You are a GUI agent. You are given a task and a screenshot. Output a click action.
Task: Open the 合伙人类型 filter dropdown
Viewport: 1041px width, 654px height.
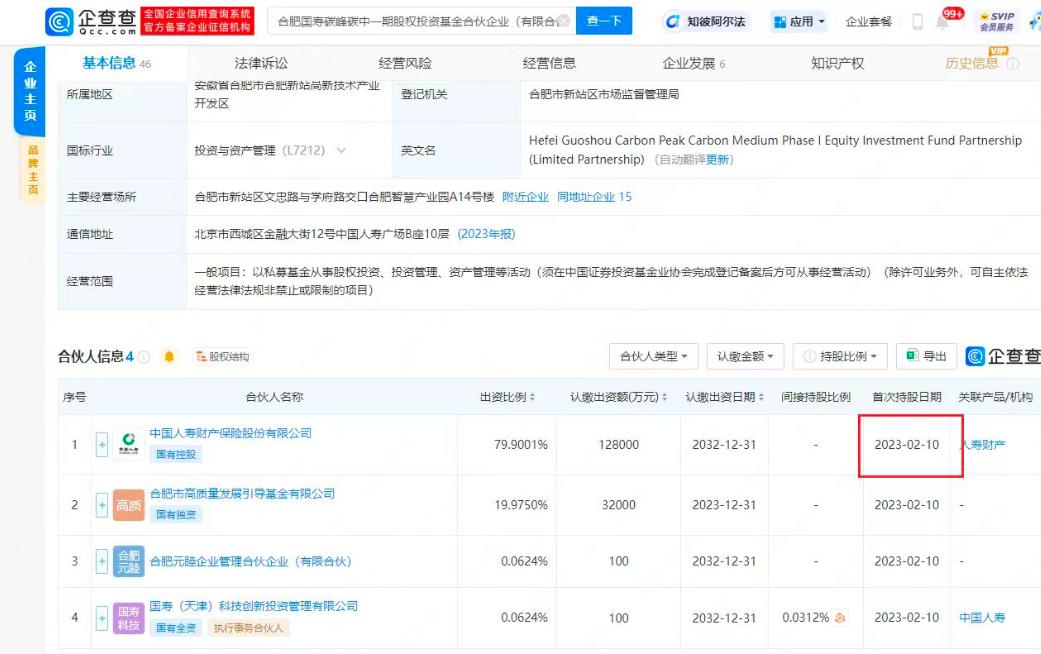[656, 356]
